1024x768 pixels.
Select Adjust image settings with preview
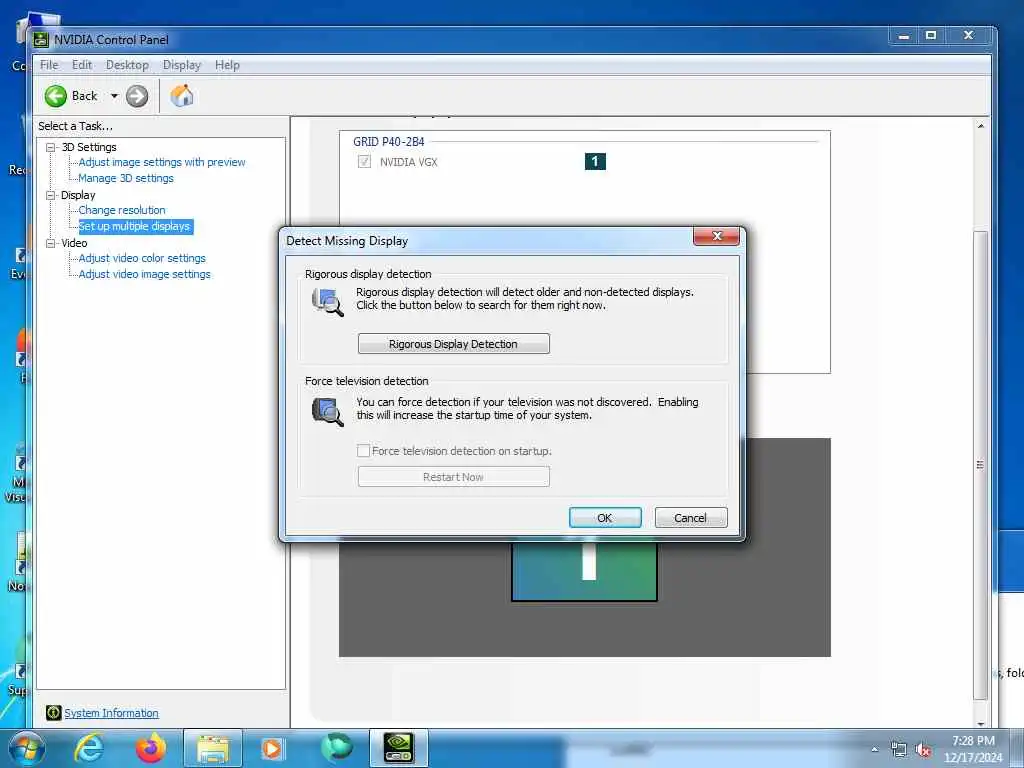pyautogui.click(x=162, y=162)
